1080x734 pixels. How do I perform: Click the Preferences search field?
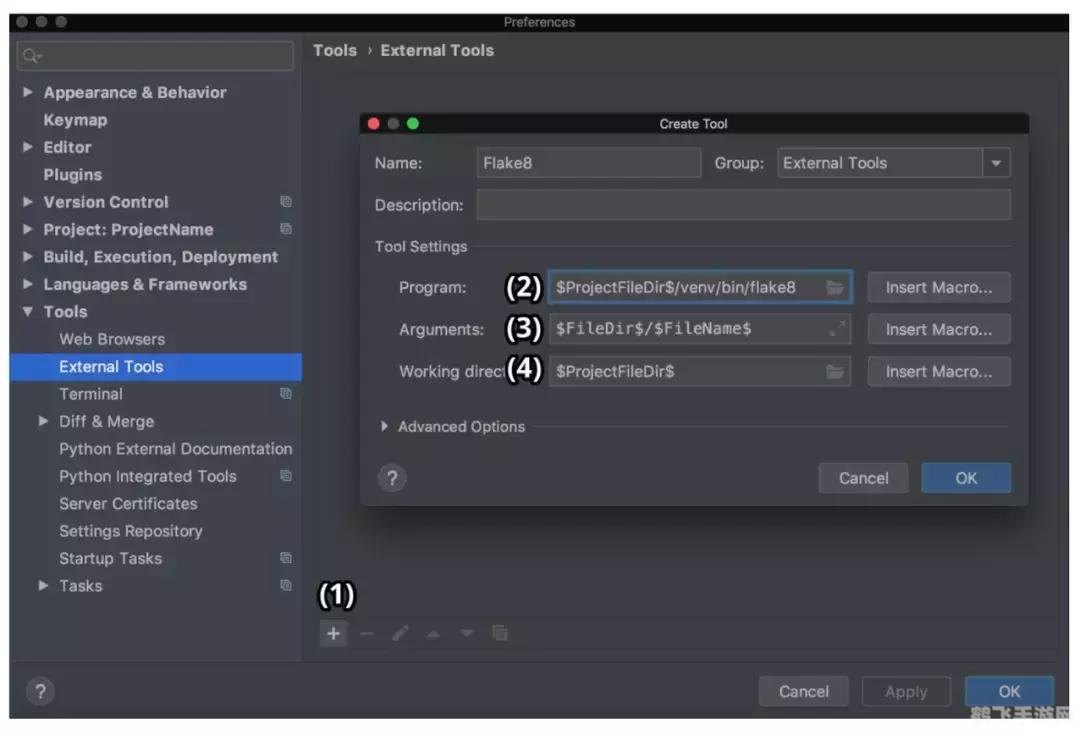(155, 56)
